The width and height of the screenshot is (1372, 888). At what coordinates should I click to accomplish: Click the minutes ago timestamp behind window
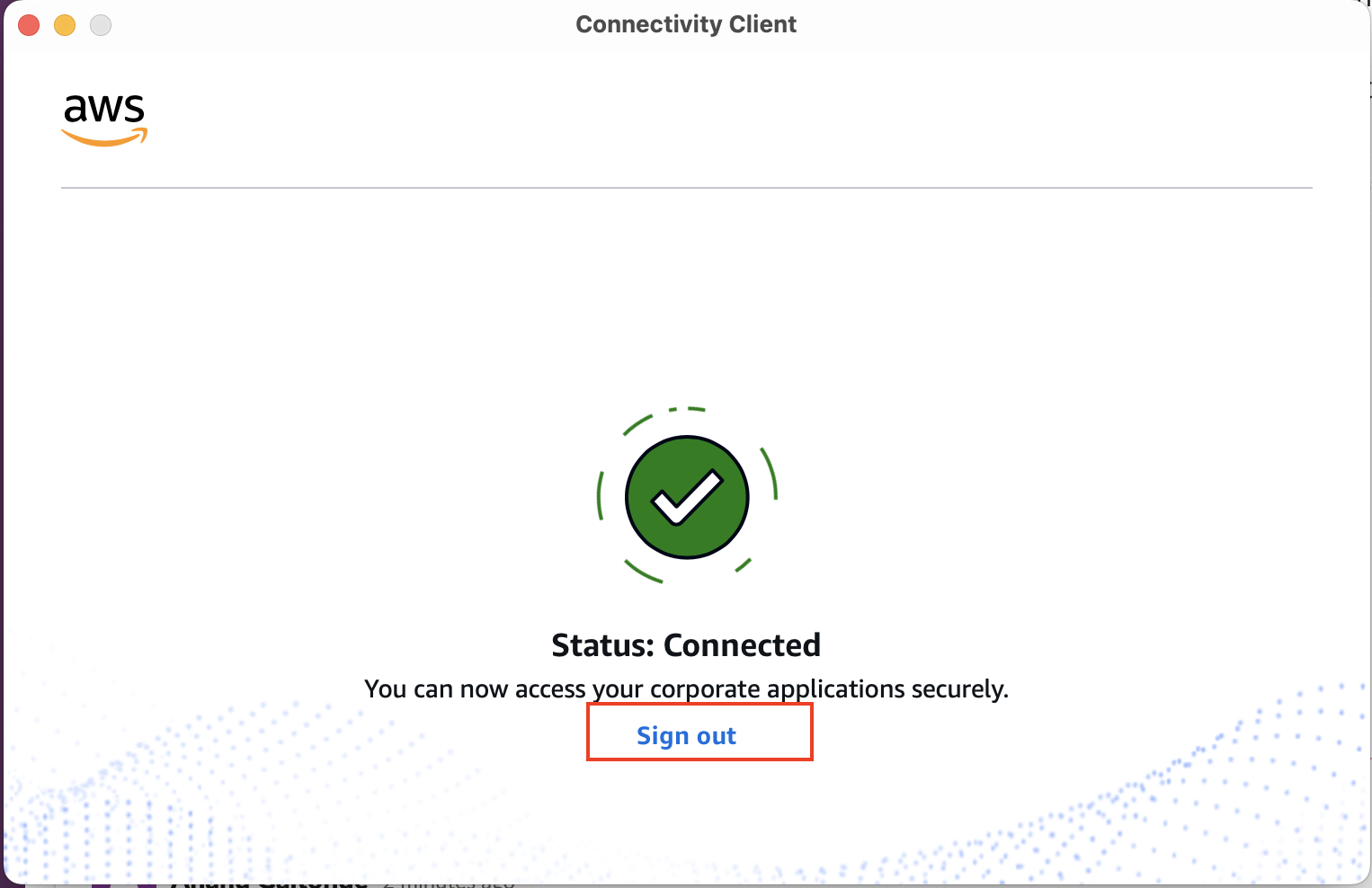[x=450, y=883]
